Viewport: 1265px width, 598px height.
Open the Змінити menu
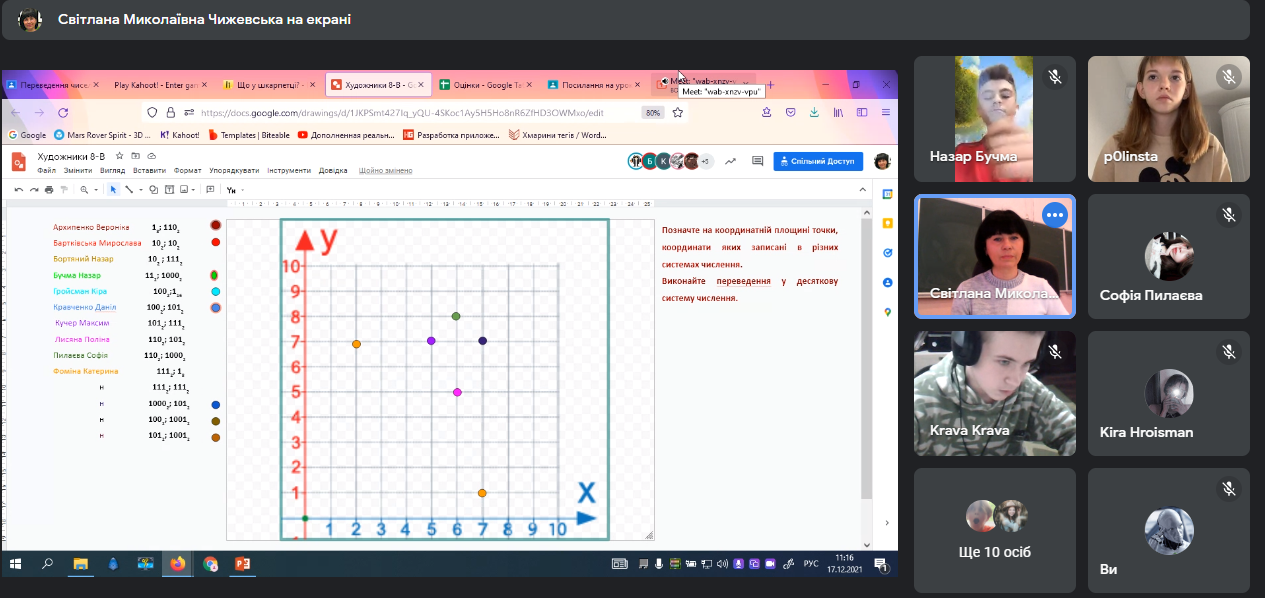pos(78,170)
